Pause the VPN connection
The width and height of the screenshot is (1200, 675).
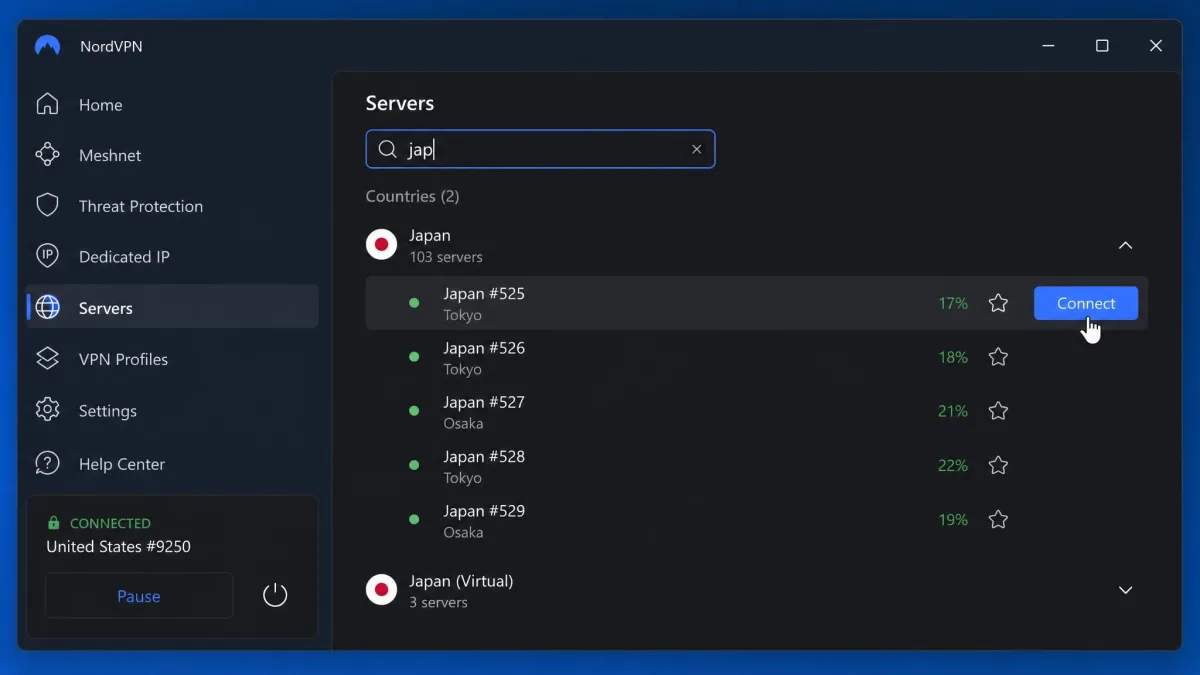point(139,596)
